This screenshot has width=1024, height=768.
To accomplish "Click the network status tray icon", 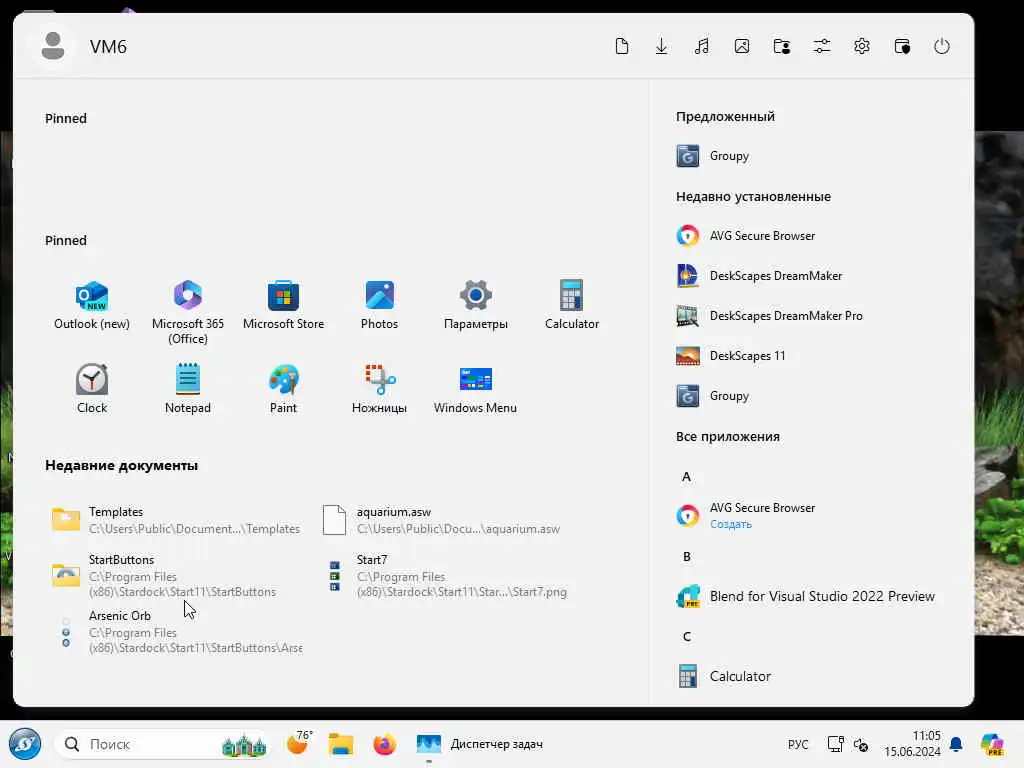I will click(835, 744).
